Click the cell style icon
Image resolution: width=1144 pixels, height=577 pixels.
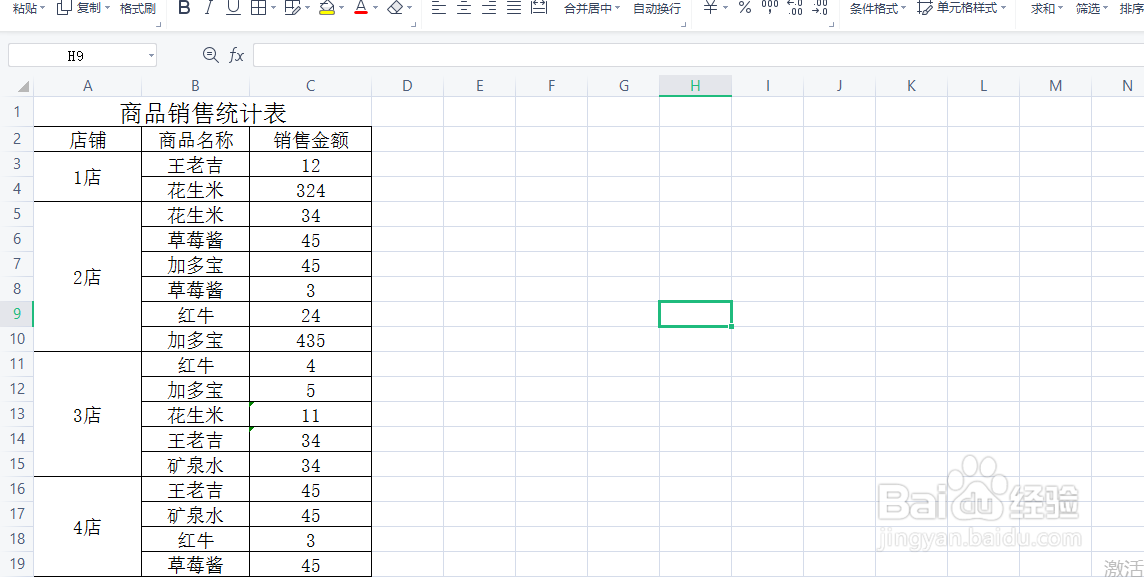pos(925,9)
